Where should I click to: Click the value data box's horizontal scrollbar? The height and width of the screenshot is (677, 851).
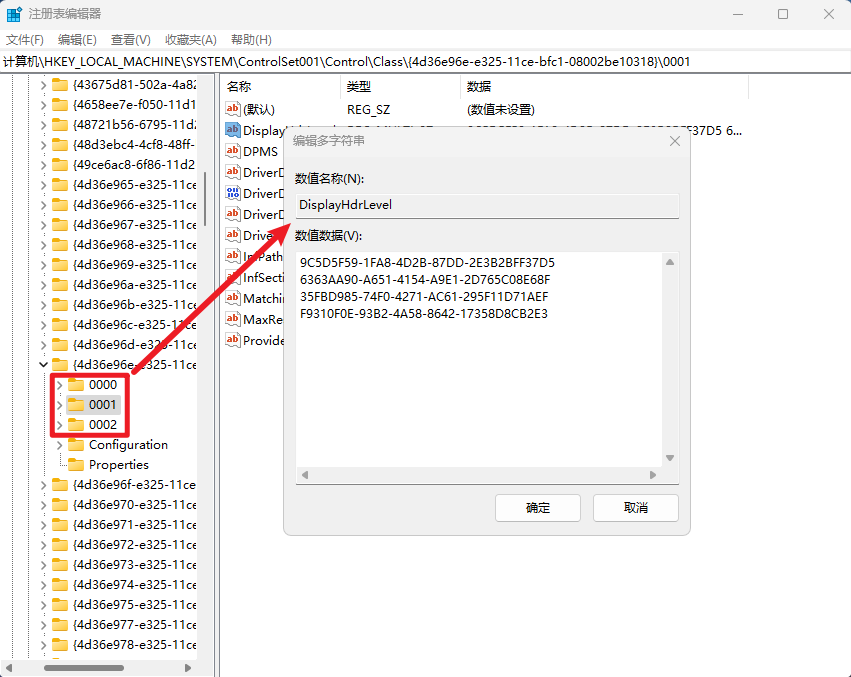tap(480, 474)
